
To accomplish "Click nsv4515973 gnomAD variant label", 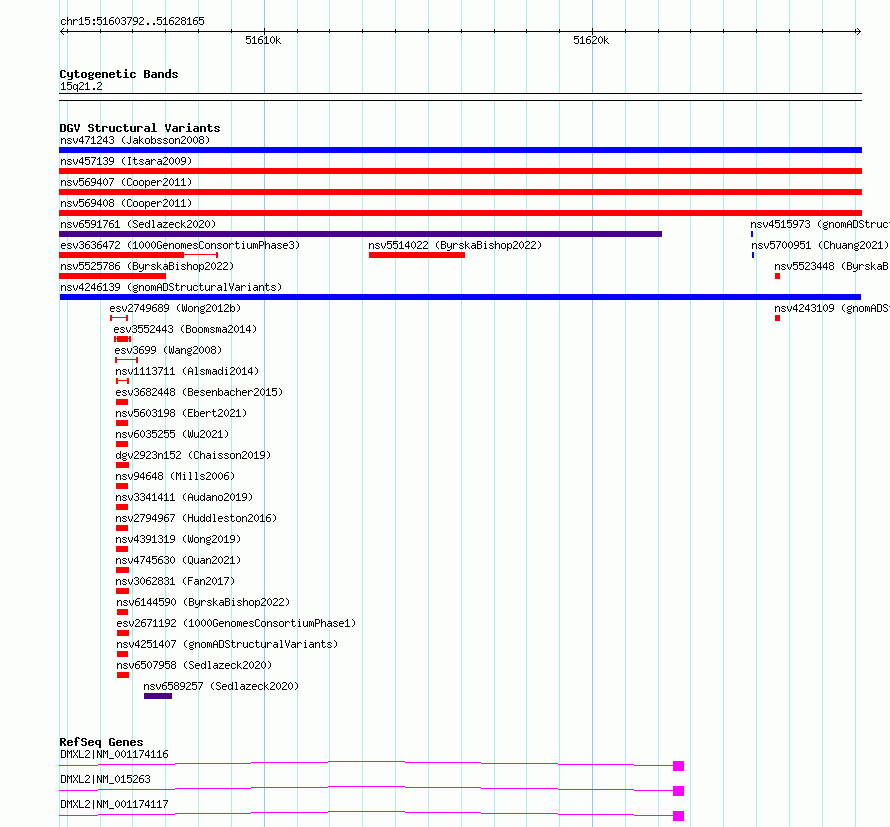I will 820,224.
